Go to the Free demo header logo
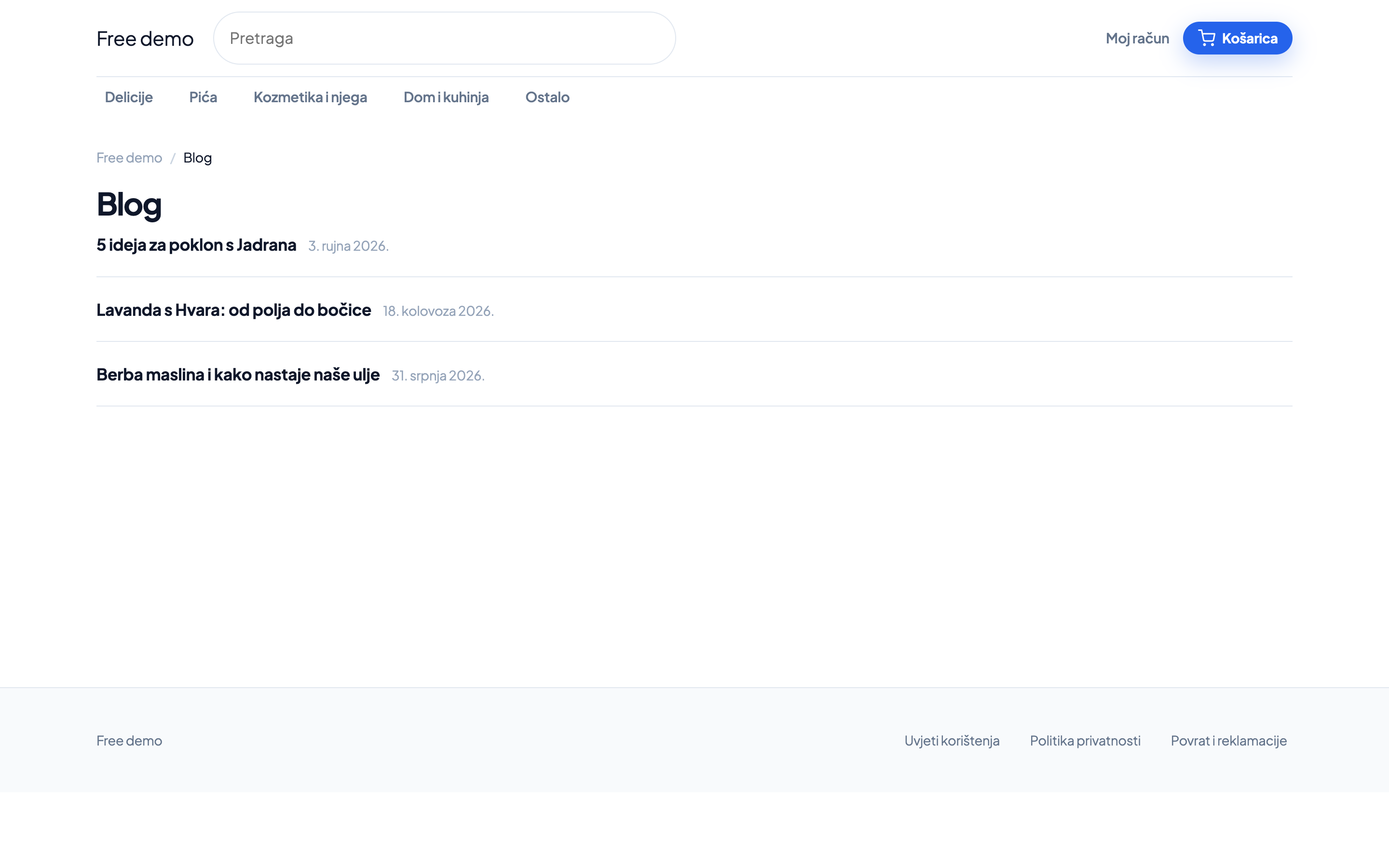1389x868 pixels. pos(145,39)
